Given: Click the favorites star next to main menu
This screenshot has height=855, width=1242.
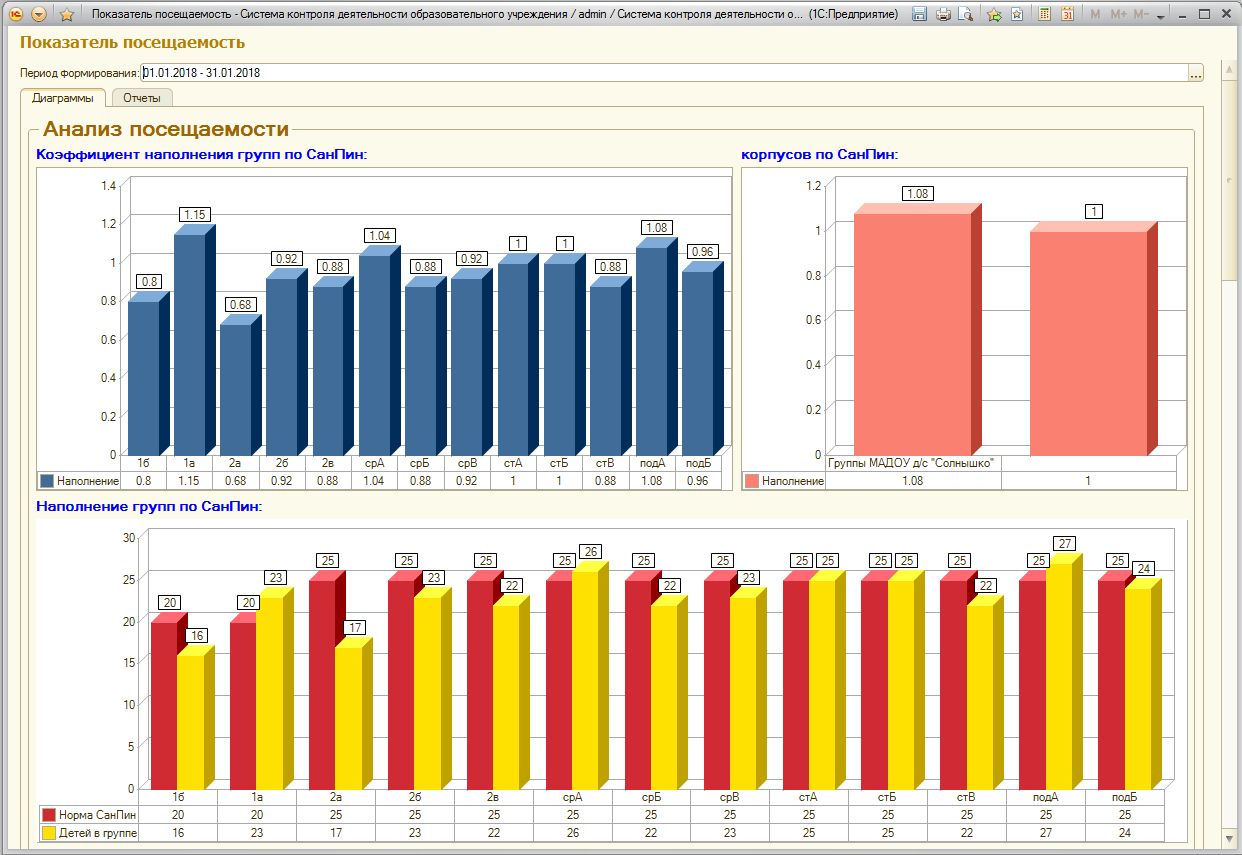Looking at the screenshot, I should 67,14.
